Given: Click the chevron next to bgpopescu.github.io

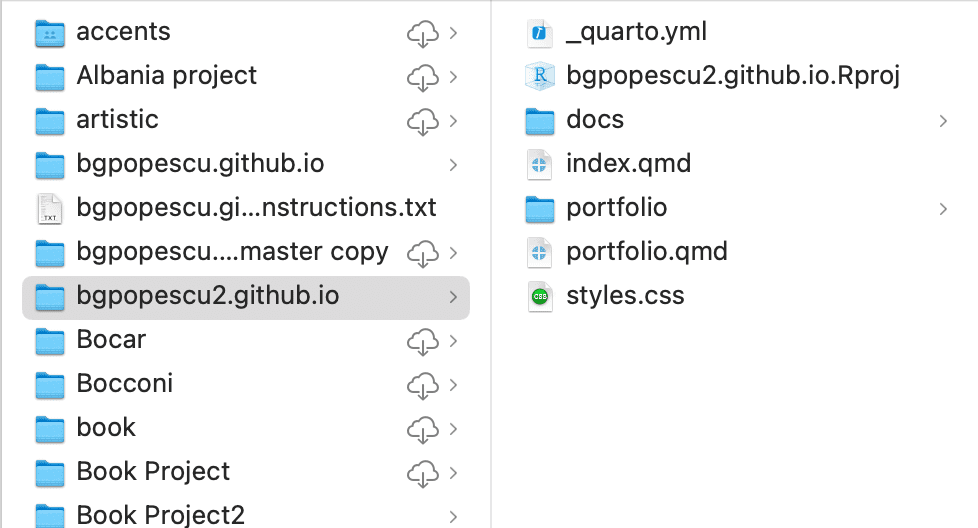Looking at the screenshot, I should tap(453, 165).
